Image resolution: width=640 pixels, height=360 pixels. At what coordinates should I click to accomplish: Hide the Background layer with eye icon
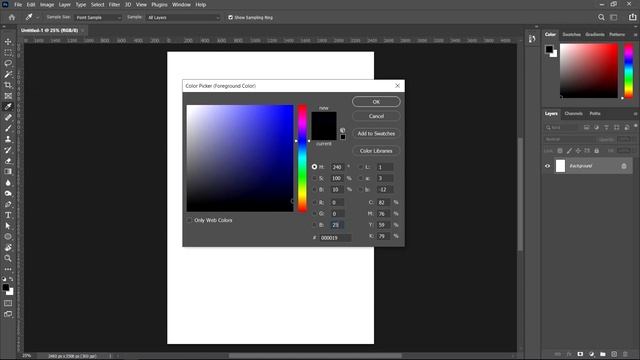(548, 166)
